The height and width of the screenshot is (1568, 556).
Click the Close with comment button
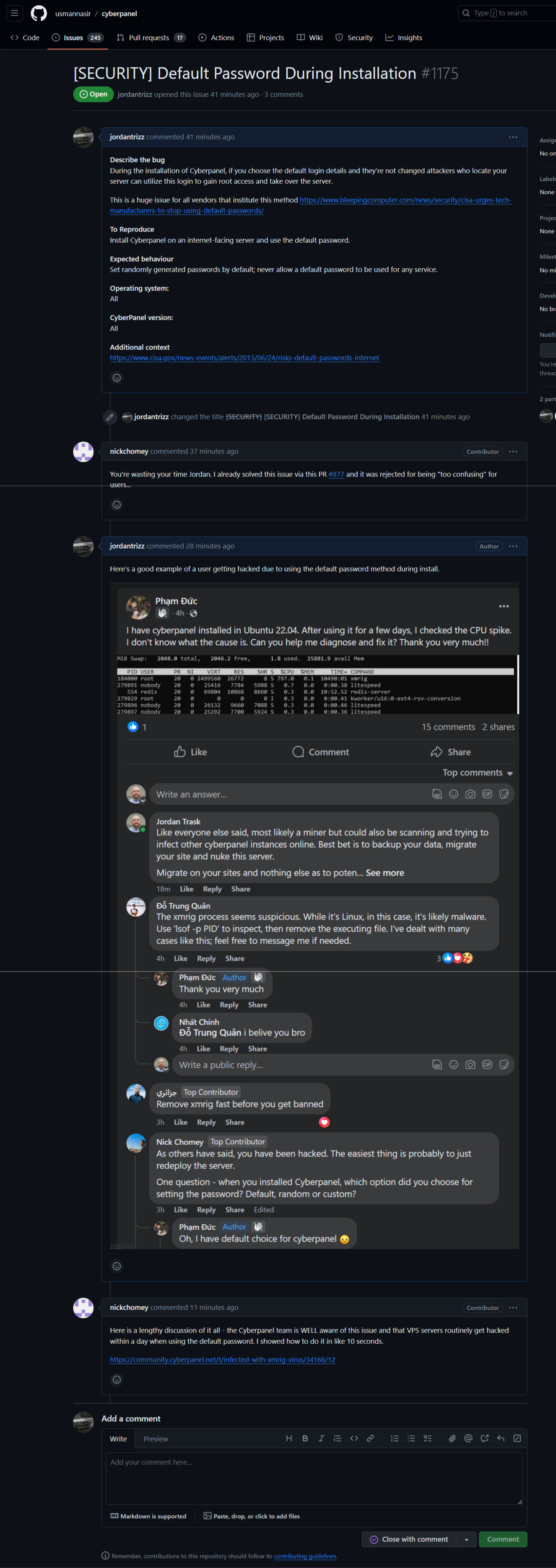(409, 1539)
